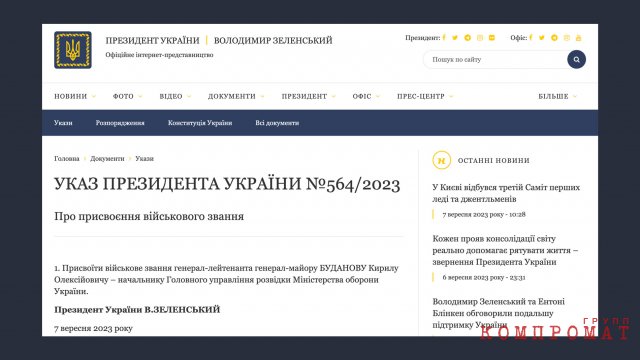Open the President's Facebook icon

(x=444, y=38)
